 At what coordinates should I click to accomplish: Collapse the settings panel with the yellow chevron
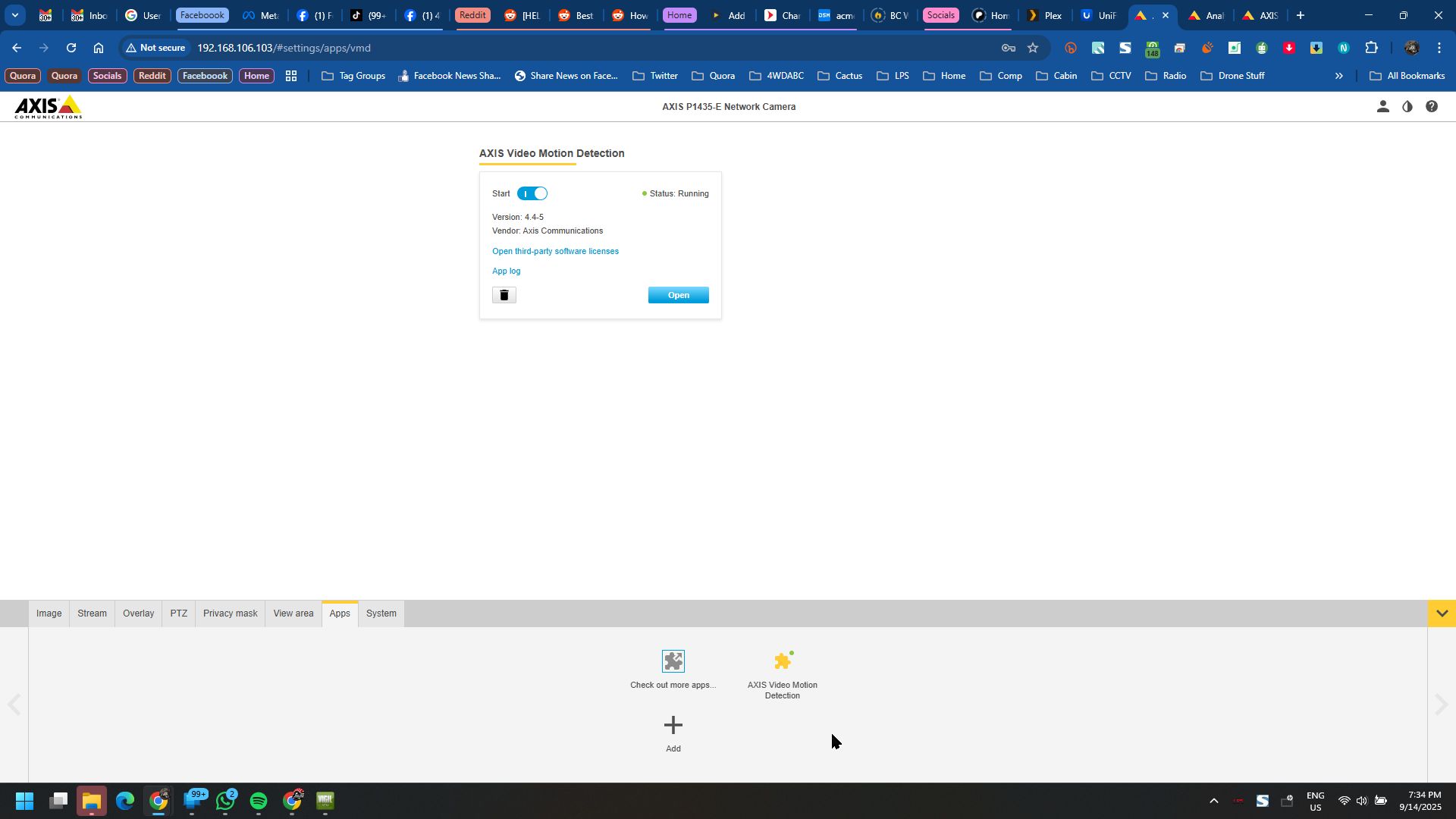click(x=1442, y=613)
